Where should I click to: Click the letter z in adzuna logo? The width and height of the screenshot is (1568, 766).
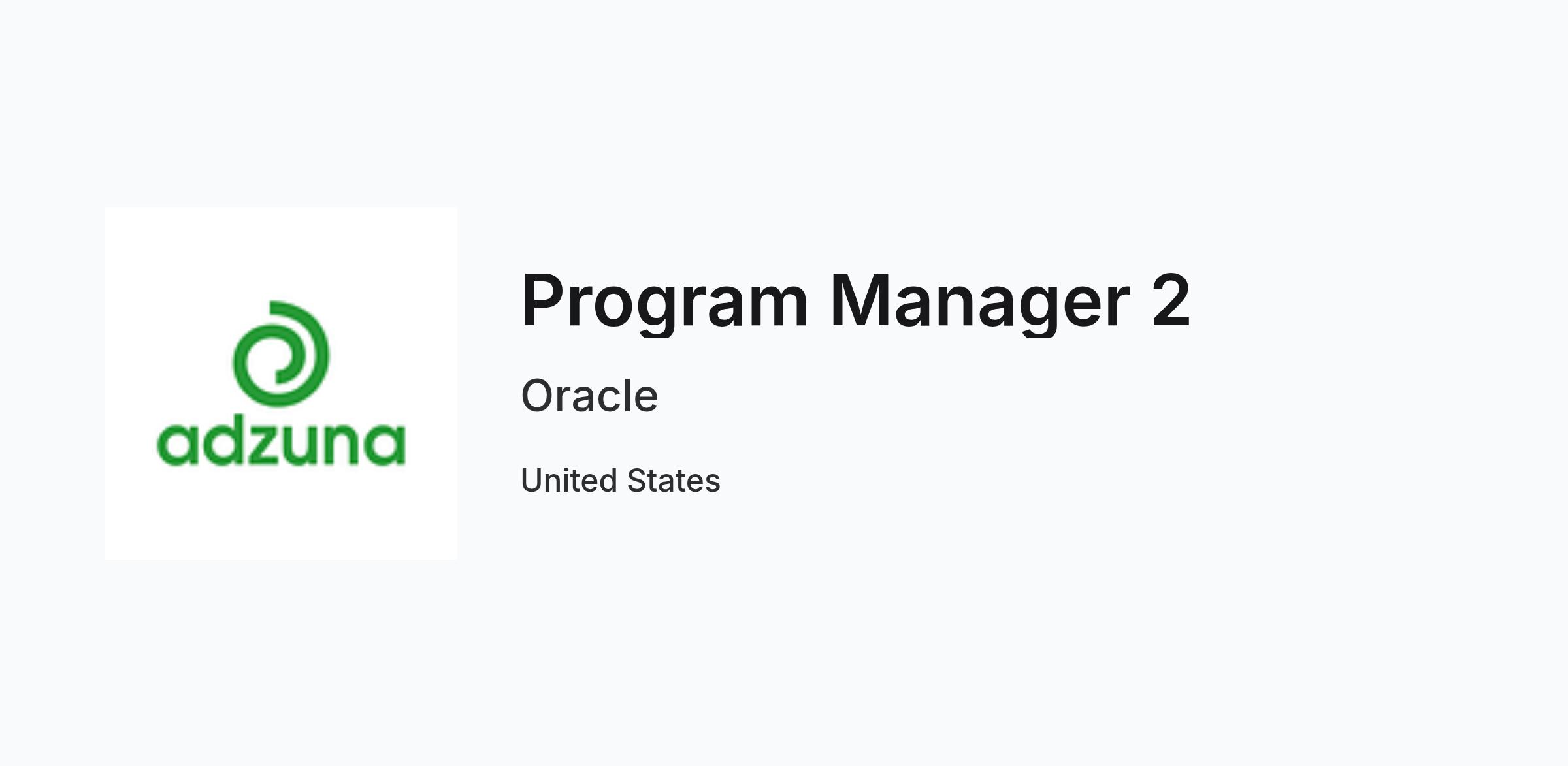tap(264, 445)
